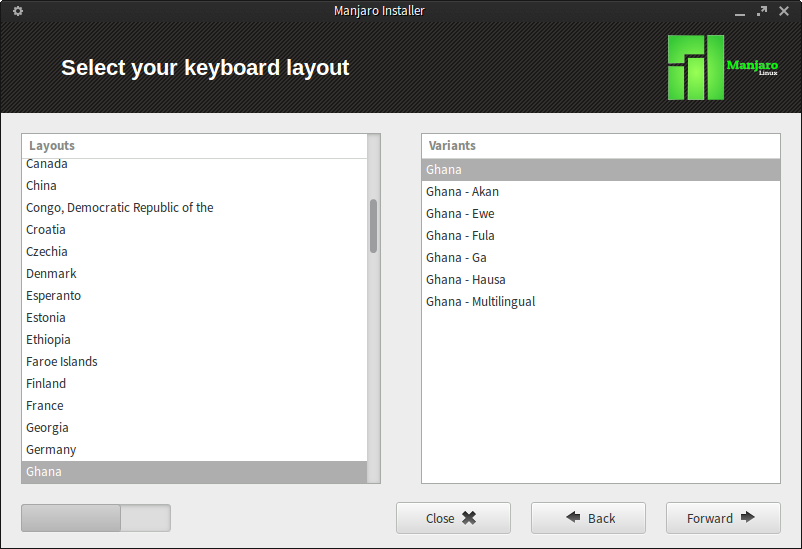The width and height of the screenshot is (802, 549).
Task: Open the gear menu in the title bar
Action: point(18,11)
